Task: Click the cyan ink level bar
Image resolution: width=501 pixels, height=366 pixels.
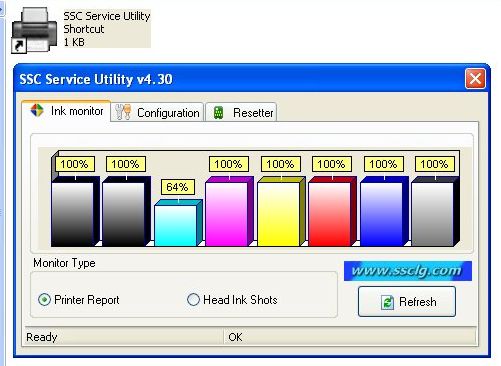Action: (178, 223)
